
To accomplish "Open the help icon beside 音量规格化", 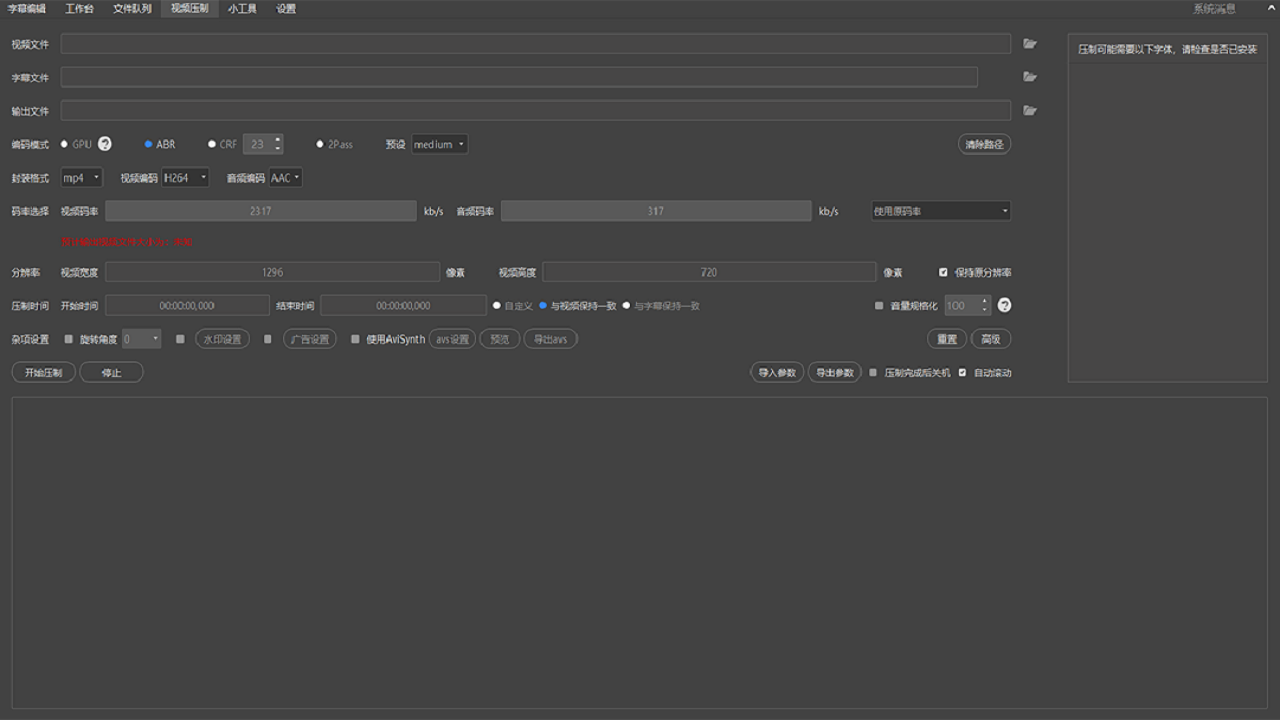I will click(1005, 305).
